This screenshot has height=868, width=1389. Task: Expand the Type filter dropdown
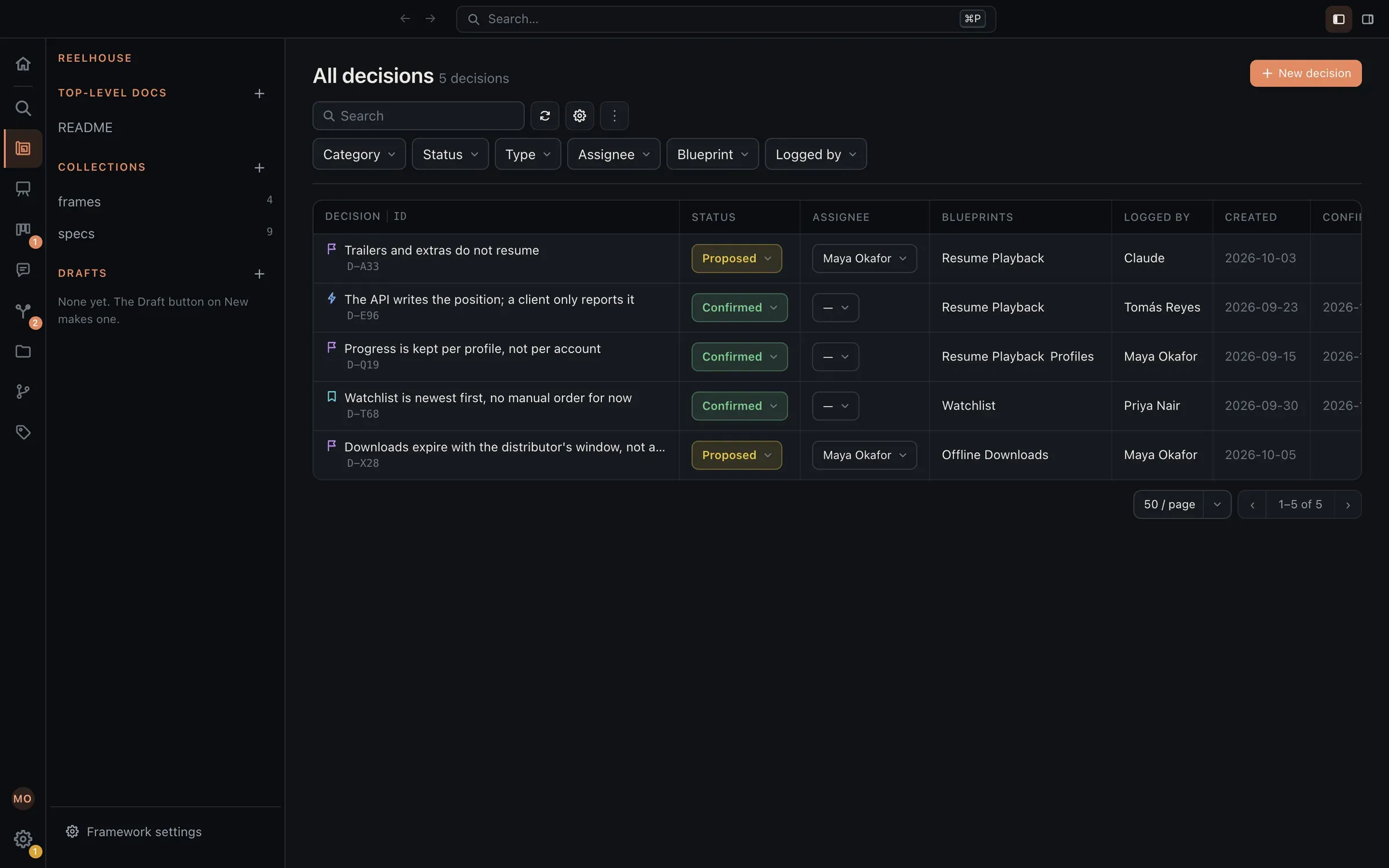pyautogui.click(x=528, y=154)
